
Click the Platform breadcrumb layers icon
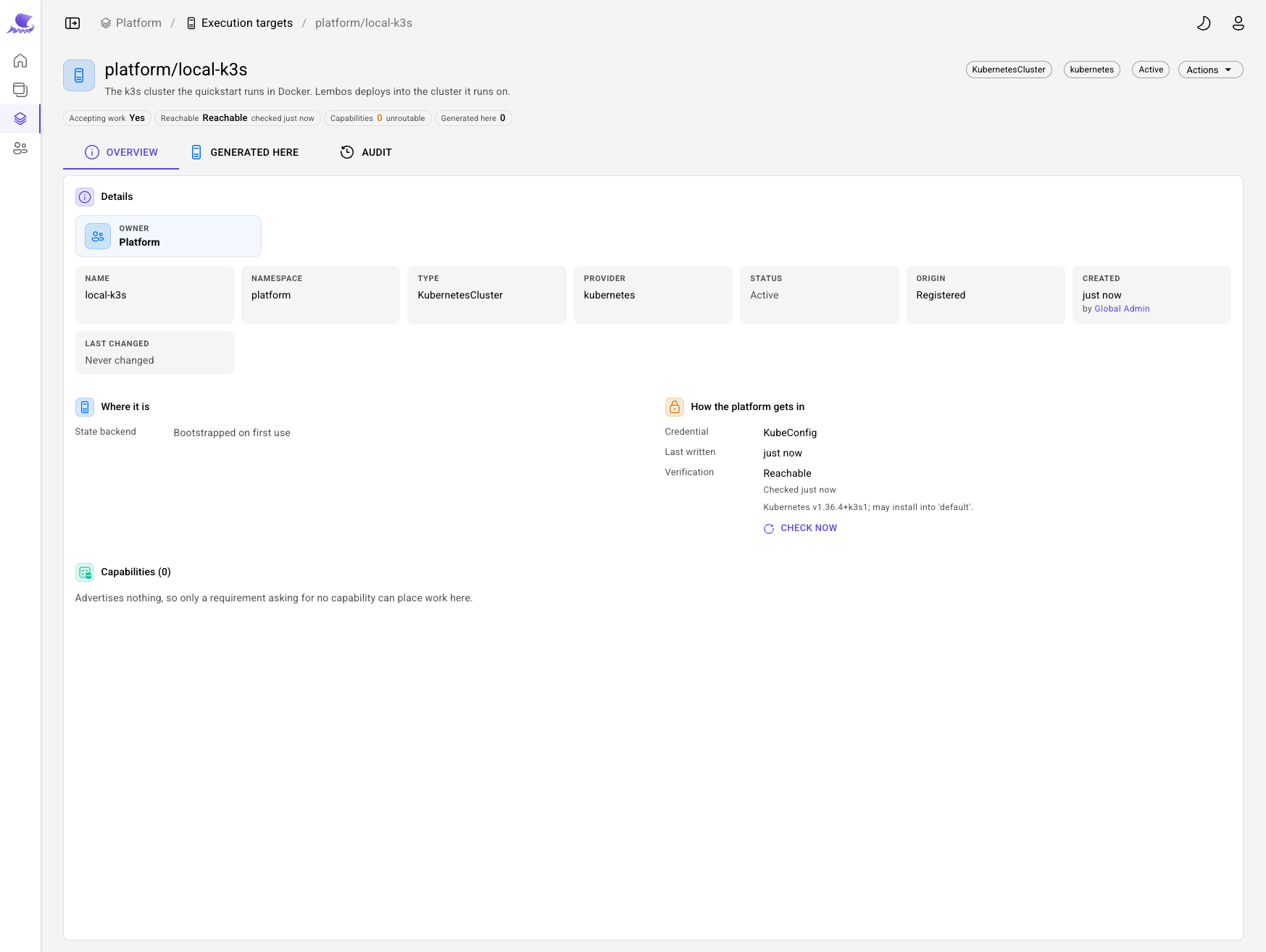click(x=106, y=23)
